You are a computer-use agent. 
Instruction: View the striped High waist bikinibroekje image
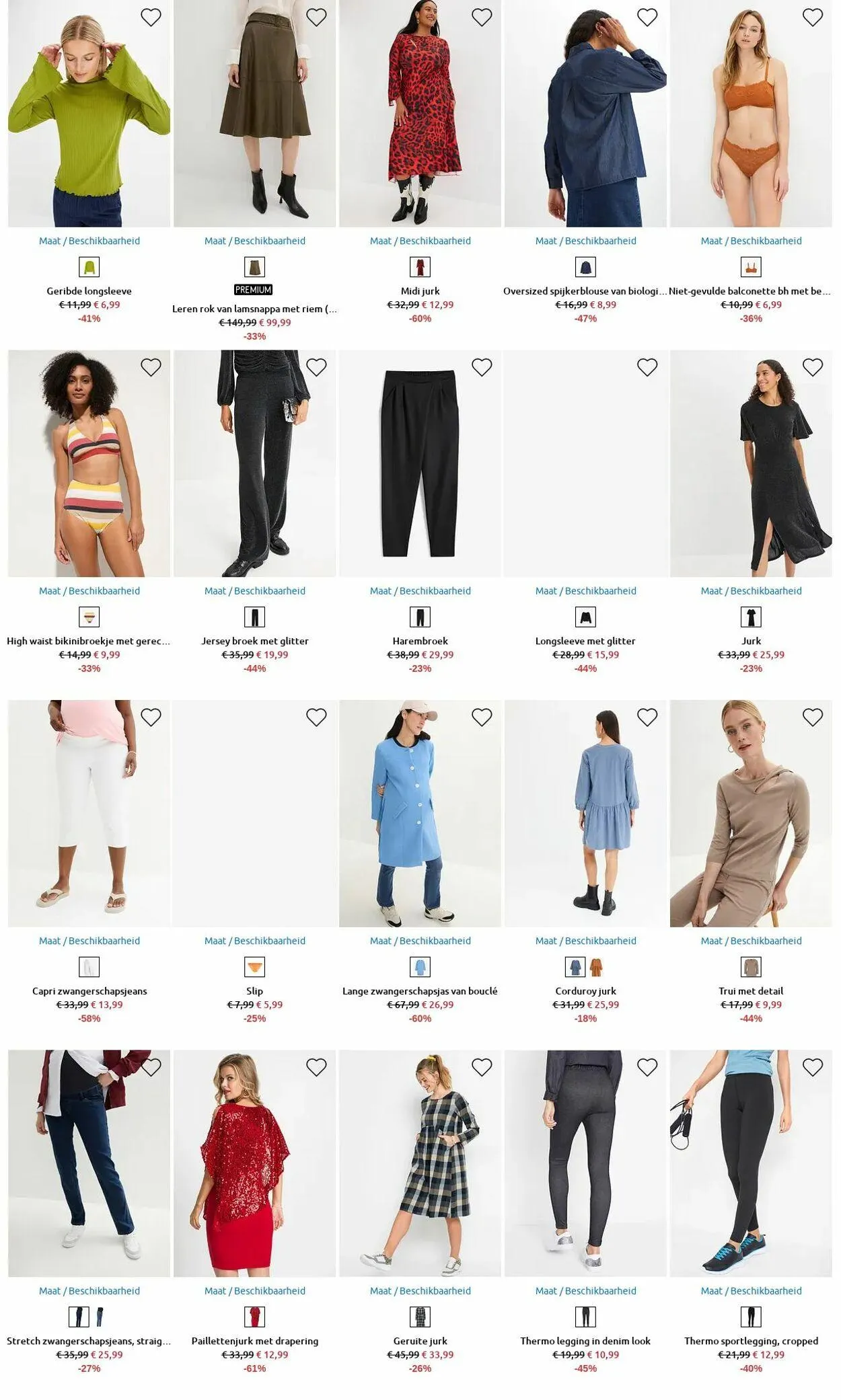pyautogui.click(x=89, y=463)
